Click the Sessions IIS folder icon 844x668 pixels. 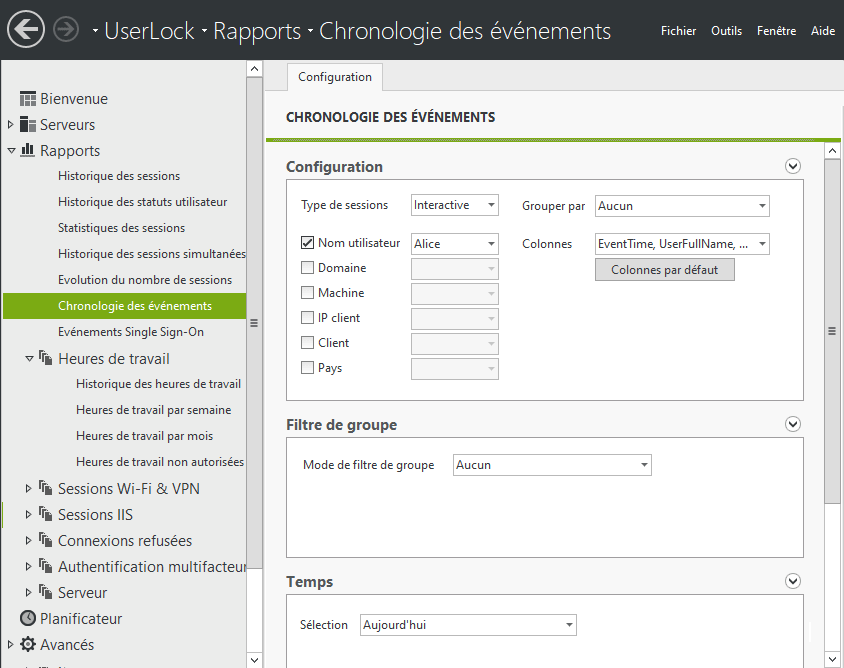46,514
